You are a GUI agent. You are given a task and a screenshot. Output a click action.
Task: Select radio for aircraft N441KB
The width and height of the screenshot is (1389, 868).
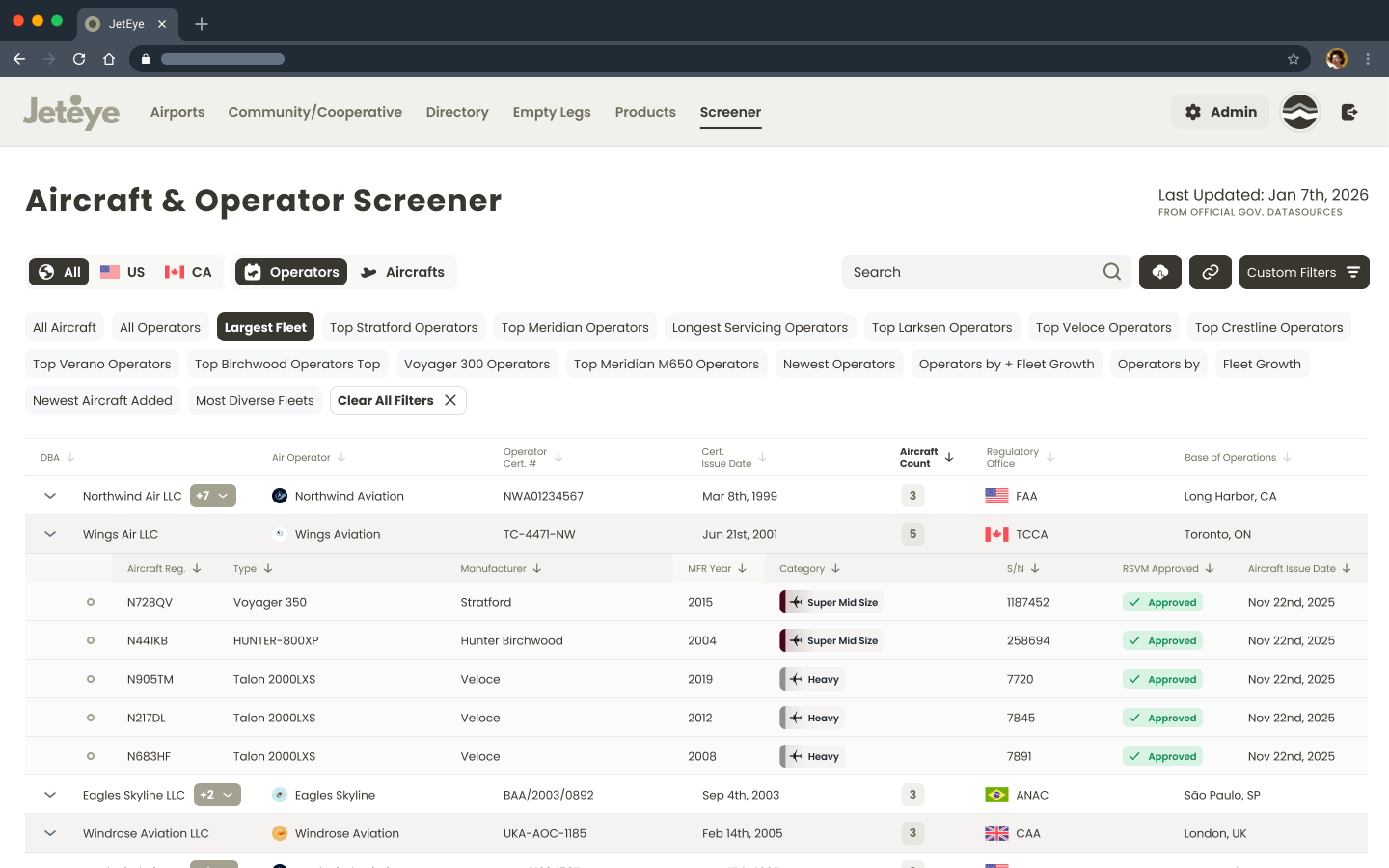coord(91,640)
